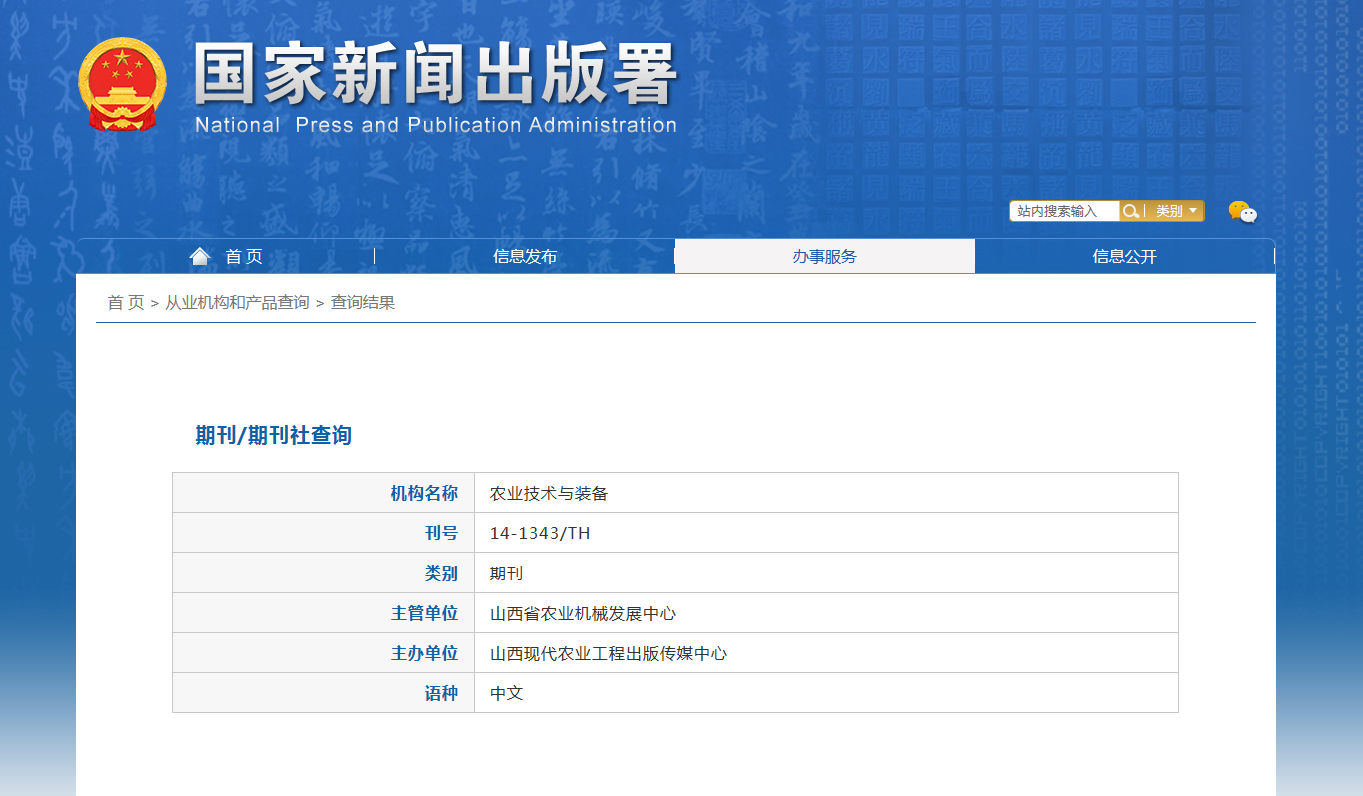
Task: Switch to the 信息发布 tab
Action: coord(525,256)
